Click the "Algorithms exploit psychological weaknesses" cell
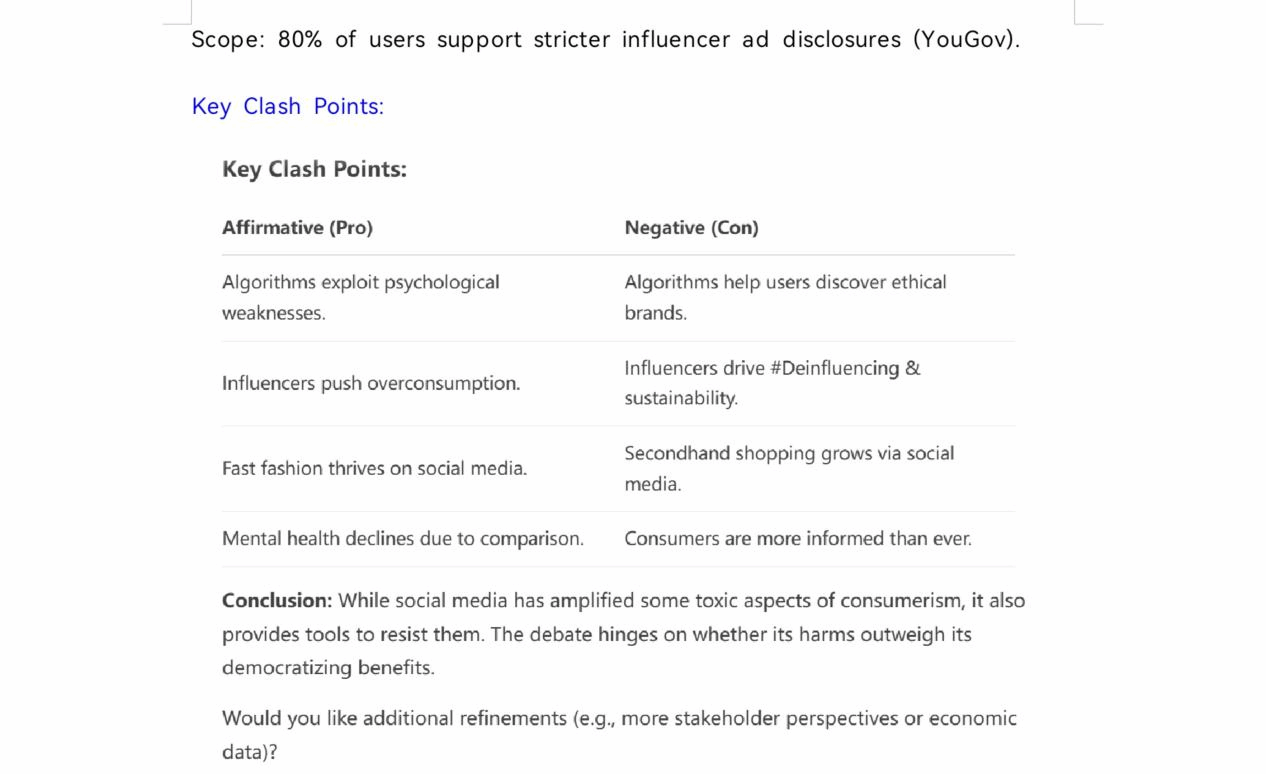 click(360, 297)
